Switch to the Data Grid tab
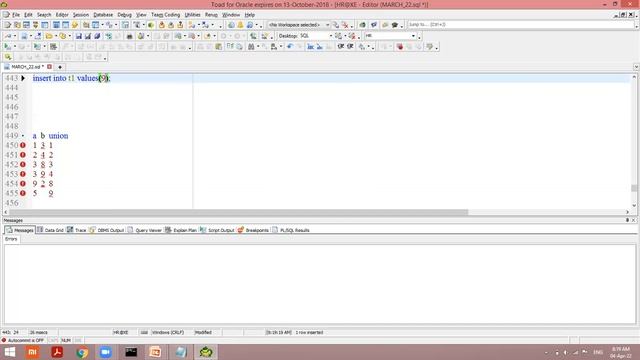The image size is (640, 360). click(51, 230)
